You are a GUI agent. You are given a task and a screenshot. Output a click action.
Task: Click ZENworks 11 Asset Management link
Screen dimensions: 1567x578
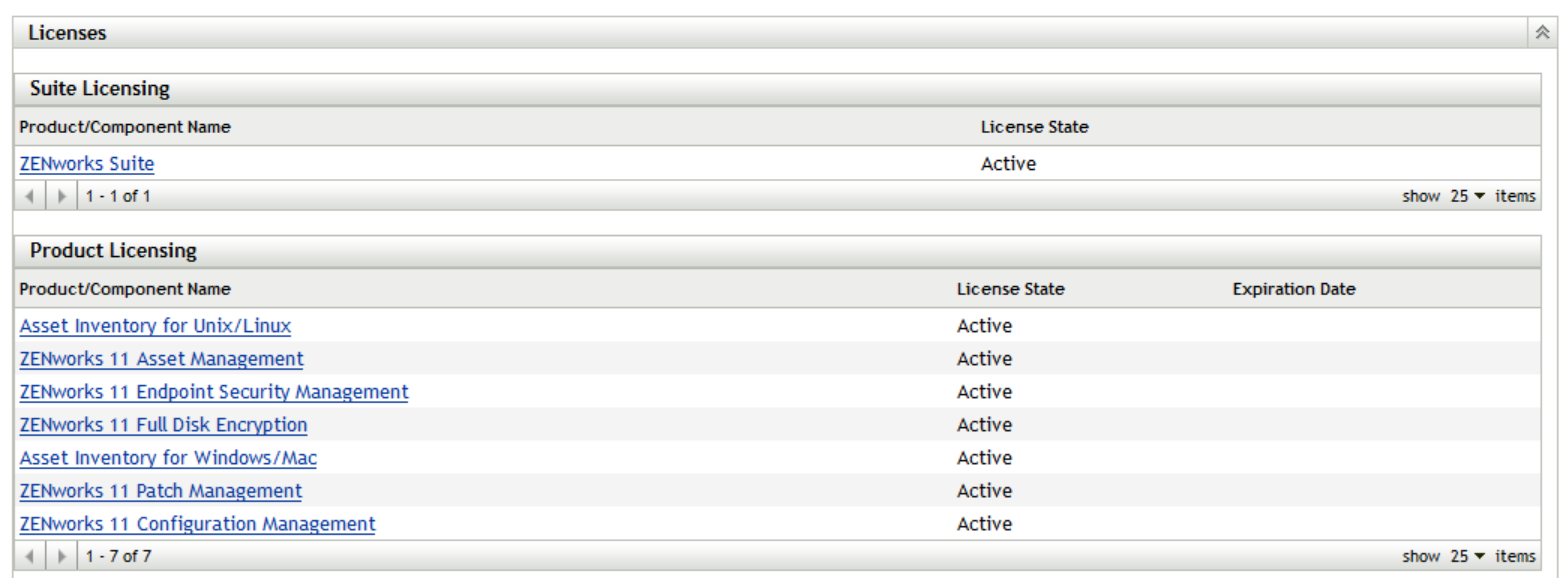point(161,359)
